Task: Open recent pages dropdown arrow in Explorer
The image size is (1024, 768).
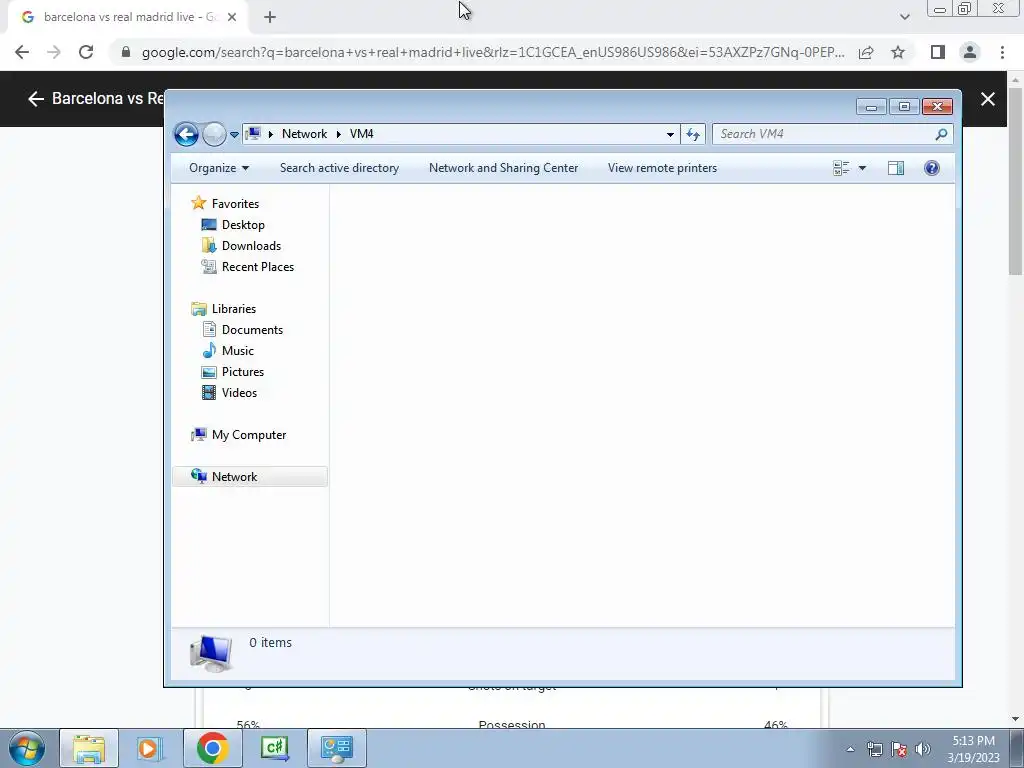Action: [x=234, y=135]
